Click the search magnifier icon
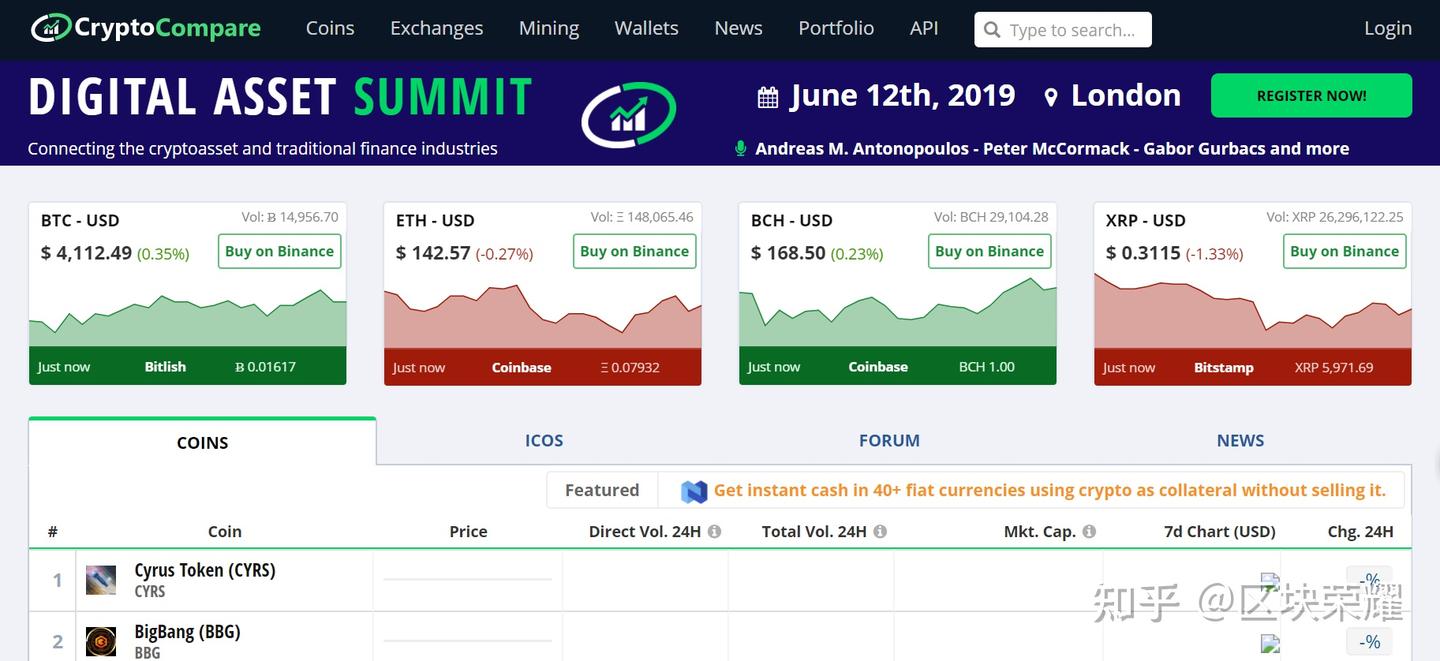Screen dimensions: 1440x661 click(992, 30)
